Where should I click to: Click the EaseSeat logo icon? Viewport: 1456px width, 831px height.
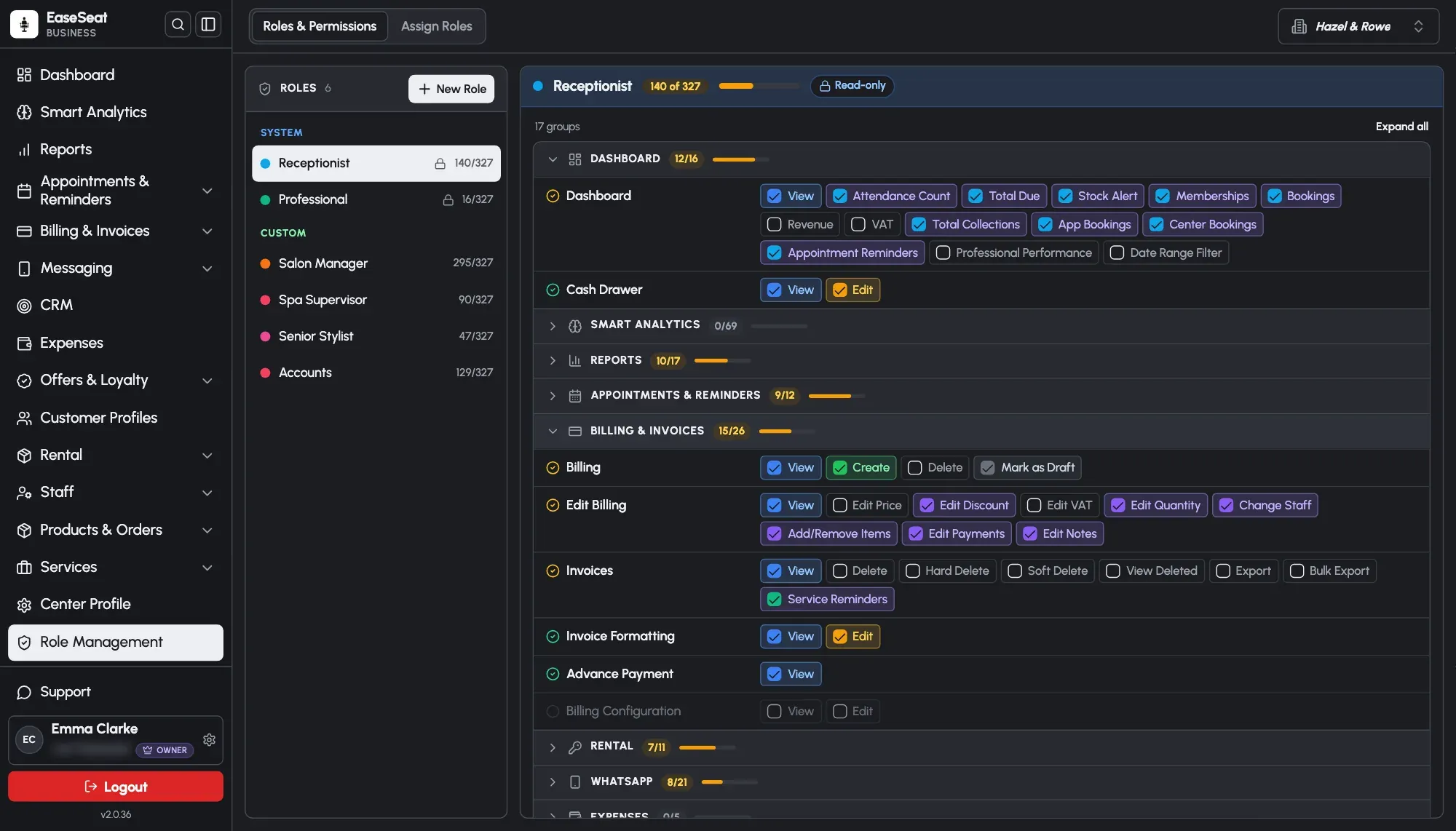24,24
